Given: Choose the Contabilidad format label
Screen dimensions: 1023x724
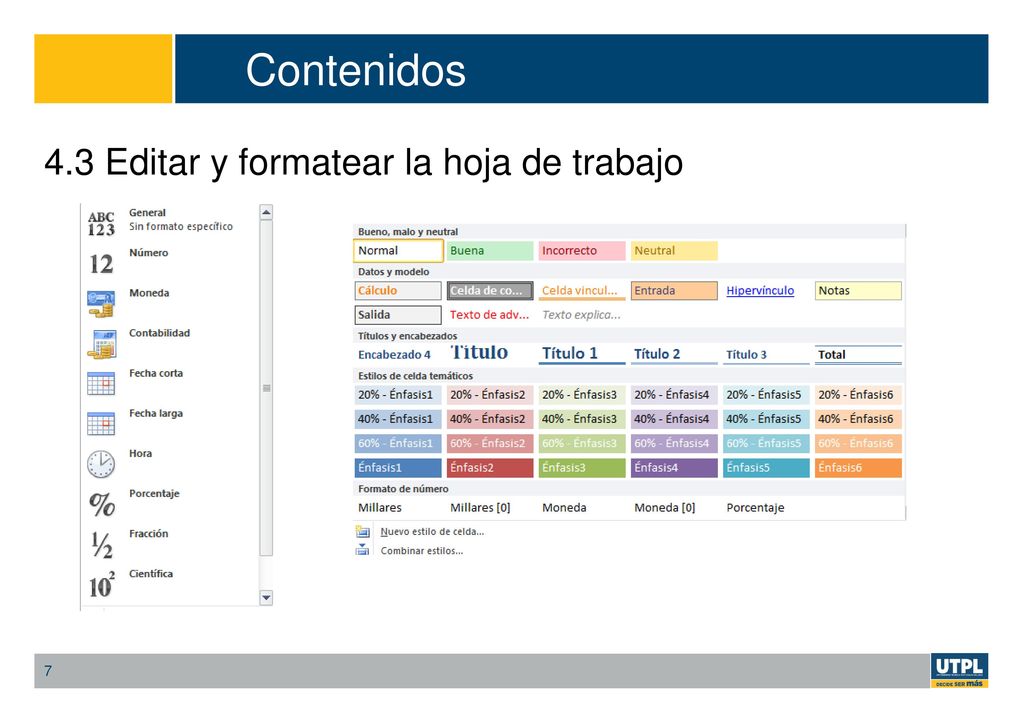Looking at the screenshot, I should point(159,333).
